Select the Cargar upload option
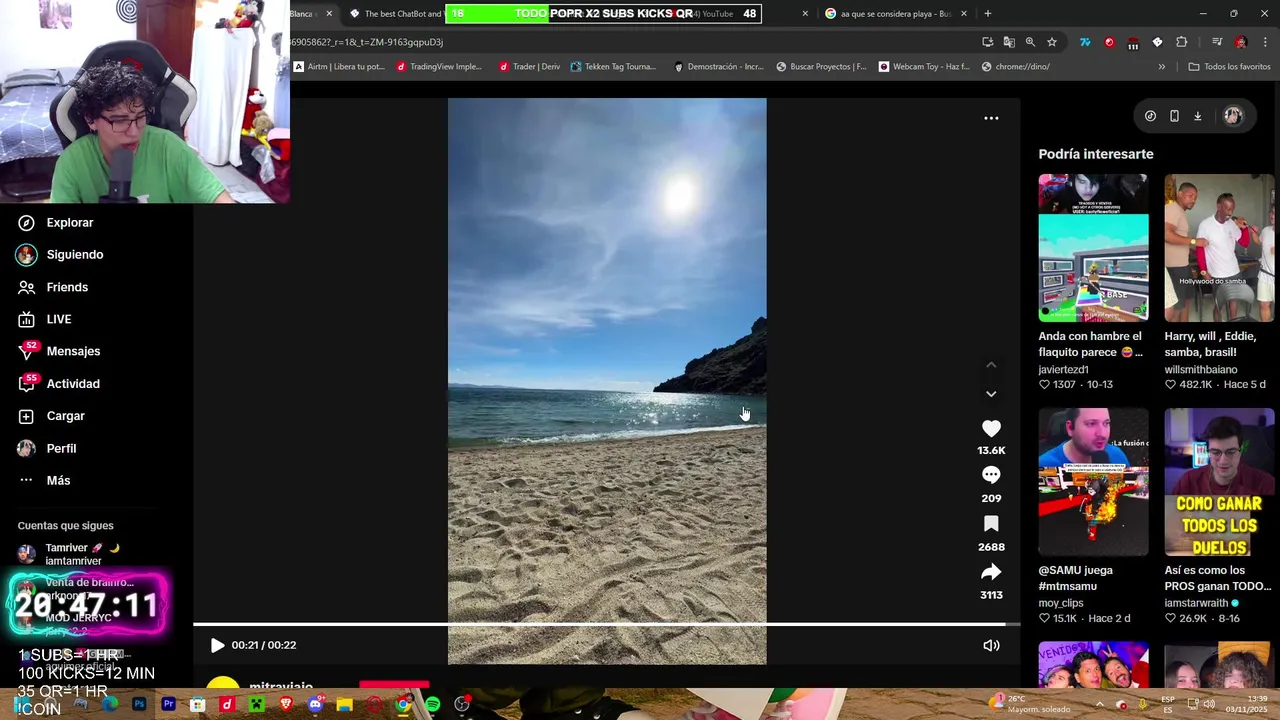 pyautogui.click(x=51, y=416)
